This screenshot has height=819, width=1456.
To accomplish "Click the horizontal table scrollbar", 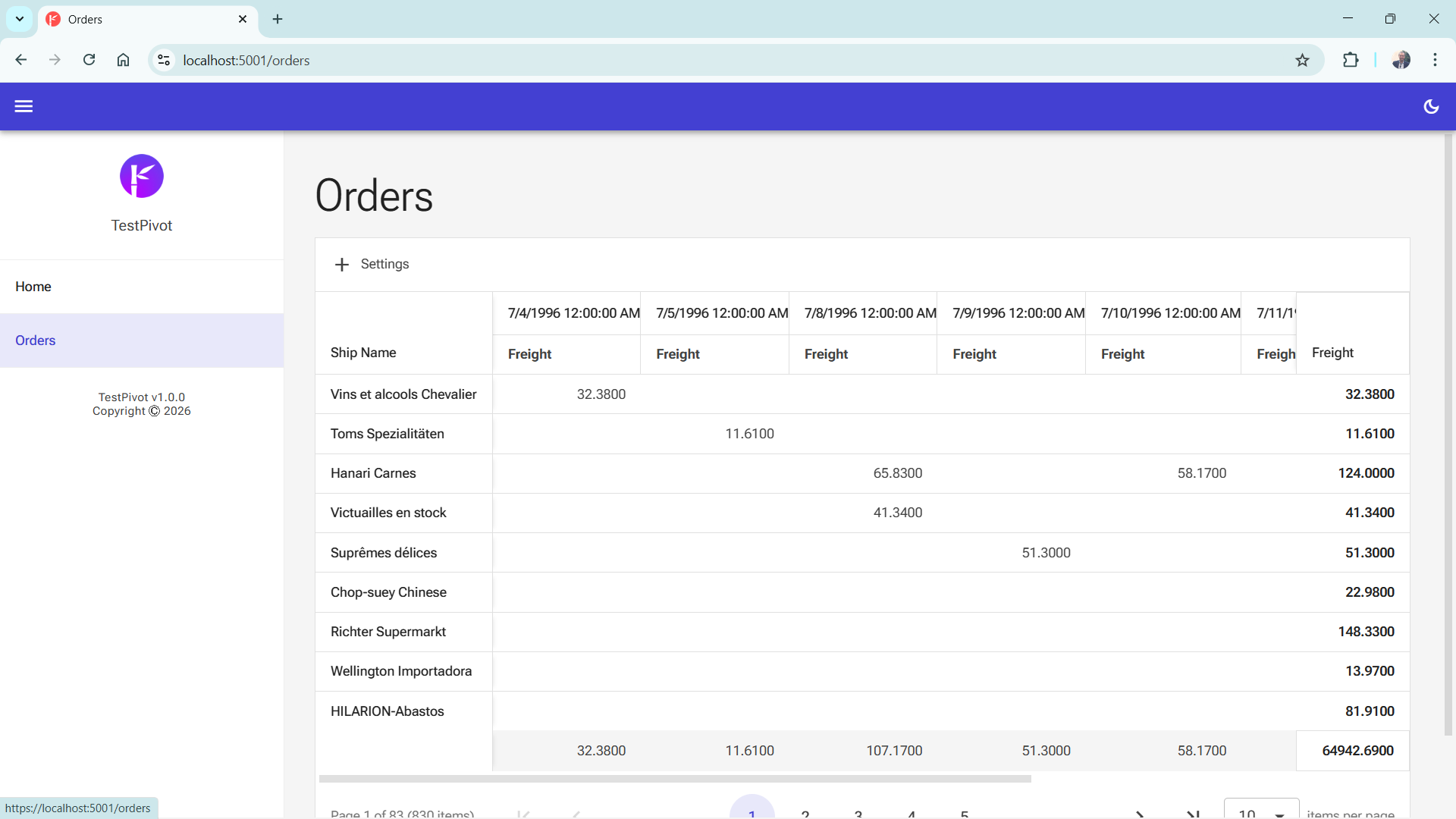I will [x=675, y=779].
